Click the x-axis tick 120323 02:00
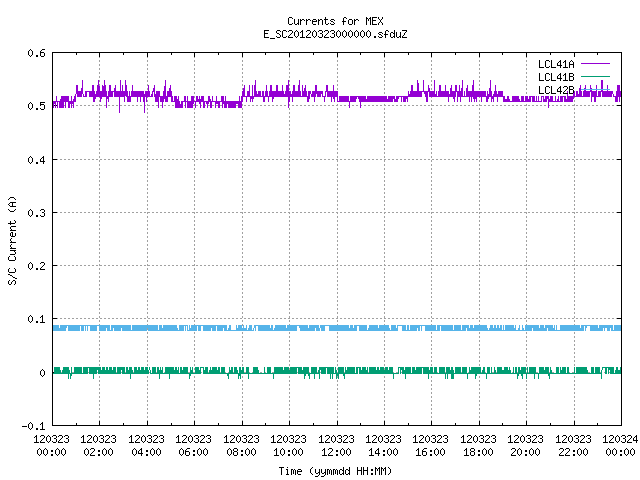The image size is (640, 480). [98, 445]
